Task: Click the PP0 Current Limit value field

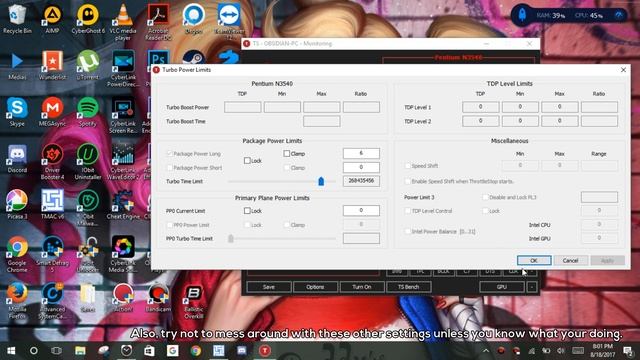Action: click(361, 210)
